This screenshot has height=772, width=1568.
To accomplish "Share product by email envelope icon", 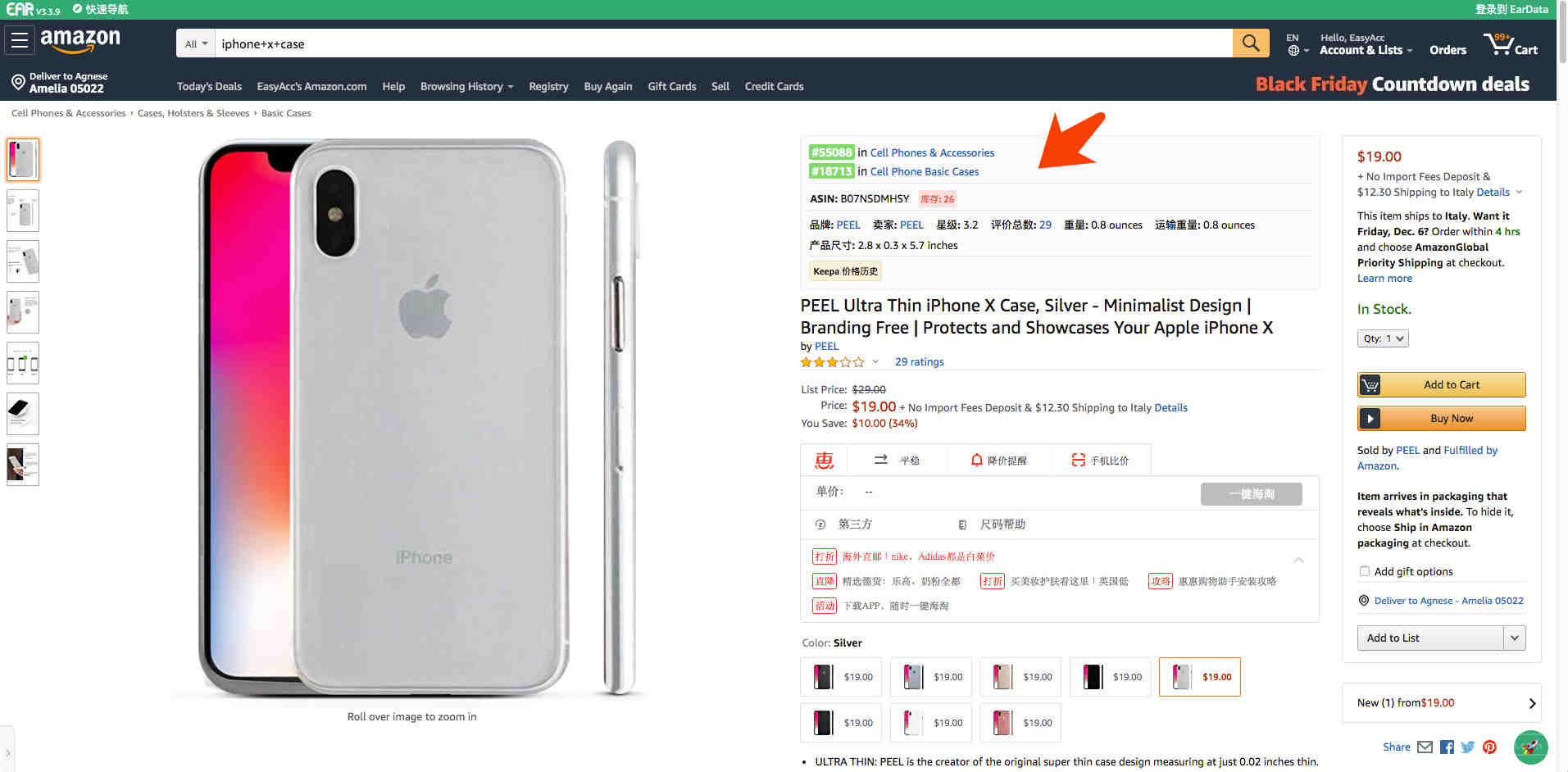I will (1425, 747).
